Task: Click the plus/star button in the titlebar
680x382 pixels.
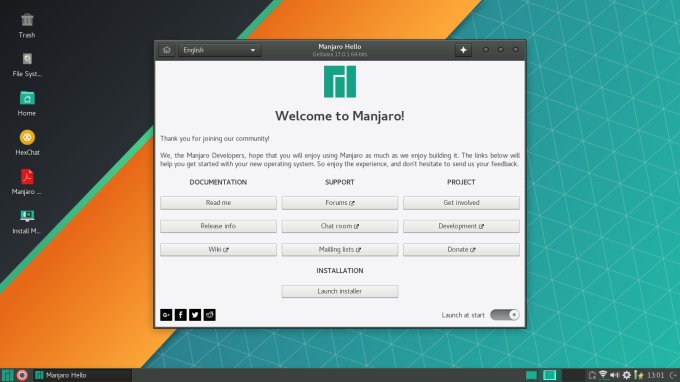Action: pyautogui.click(x=463, y=50)
